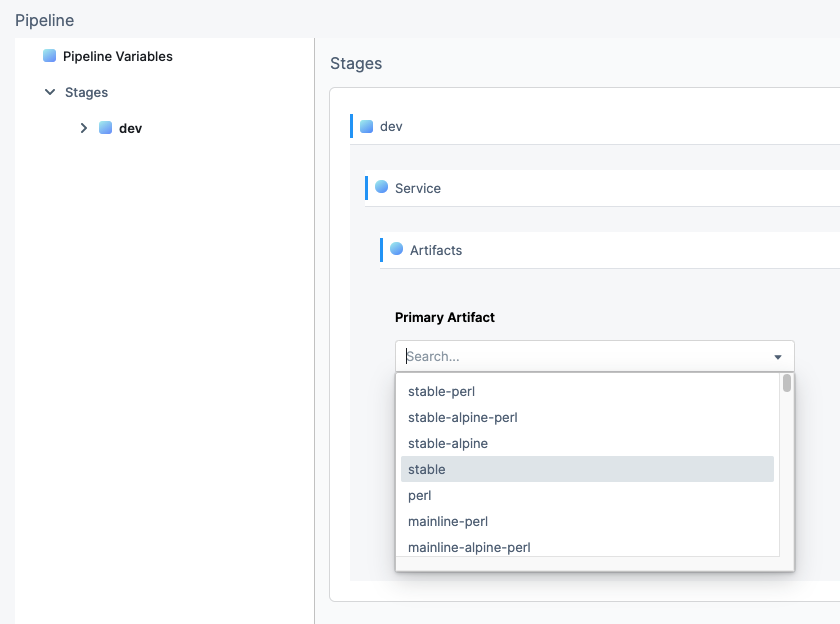This screenshot has height=624, width=840.
Task: Click the Service circle icon
Action: pos(381,187)
